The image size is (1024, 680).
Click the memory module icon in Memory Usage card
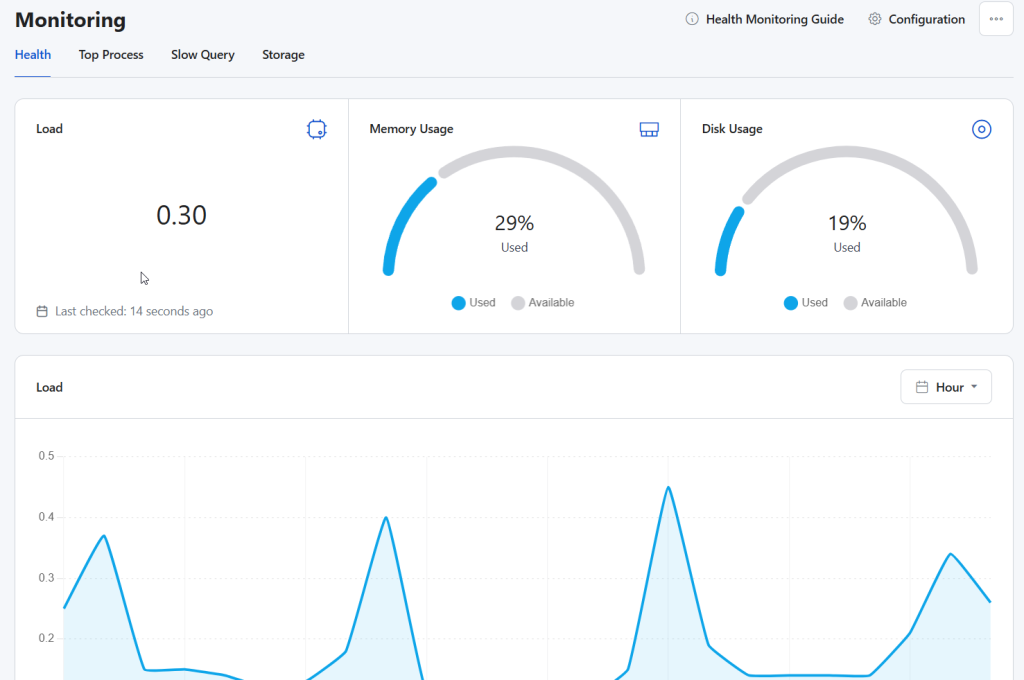(x=649, y=129)
